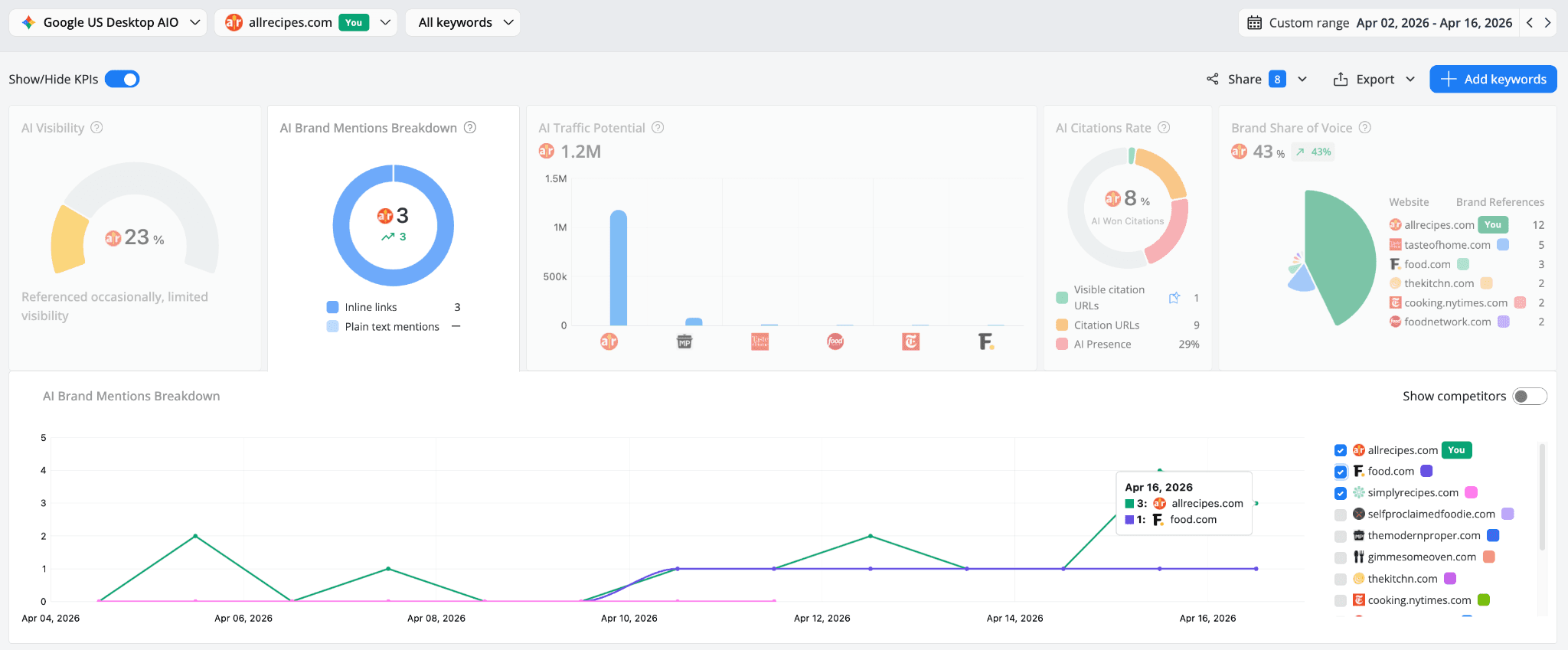Image resolution: width=1568 pixels, height=650 pixels.
Task: Toggle the Show/Hide KPIs switch
Action: [122, 80]
